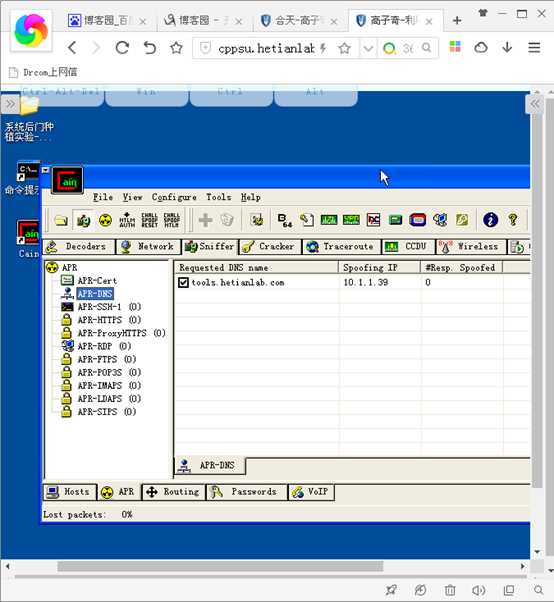Toggle the Start/Stop Sniffer network card icon
This screenshot has height=602, width=554.
[x=83, y=220]
